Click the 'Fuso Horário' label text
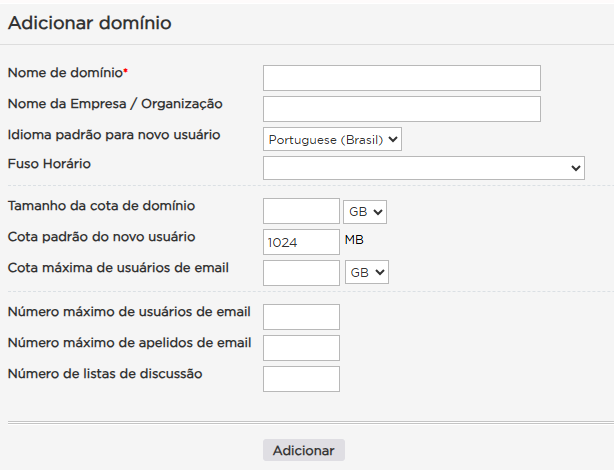 [49, 163]
